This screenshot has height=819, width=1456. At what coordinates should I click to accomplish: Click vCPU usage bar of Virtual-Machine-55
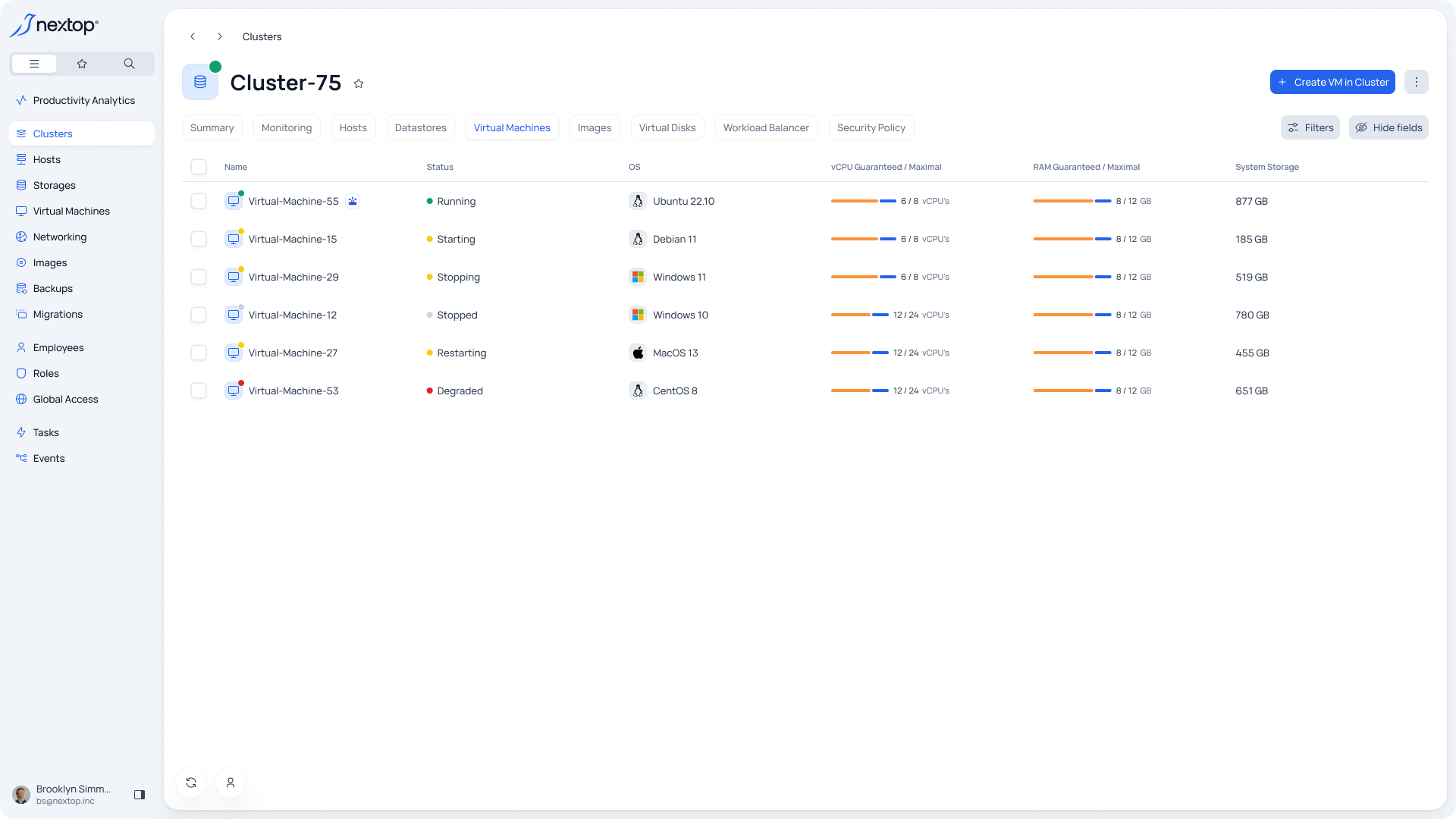coord(863,201)
